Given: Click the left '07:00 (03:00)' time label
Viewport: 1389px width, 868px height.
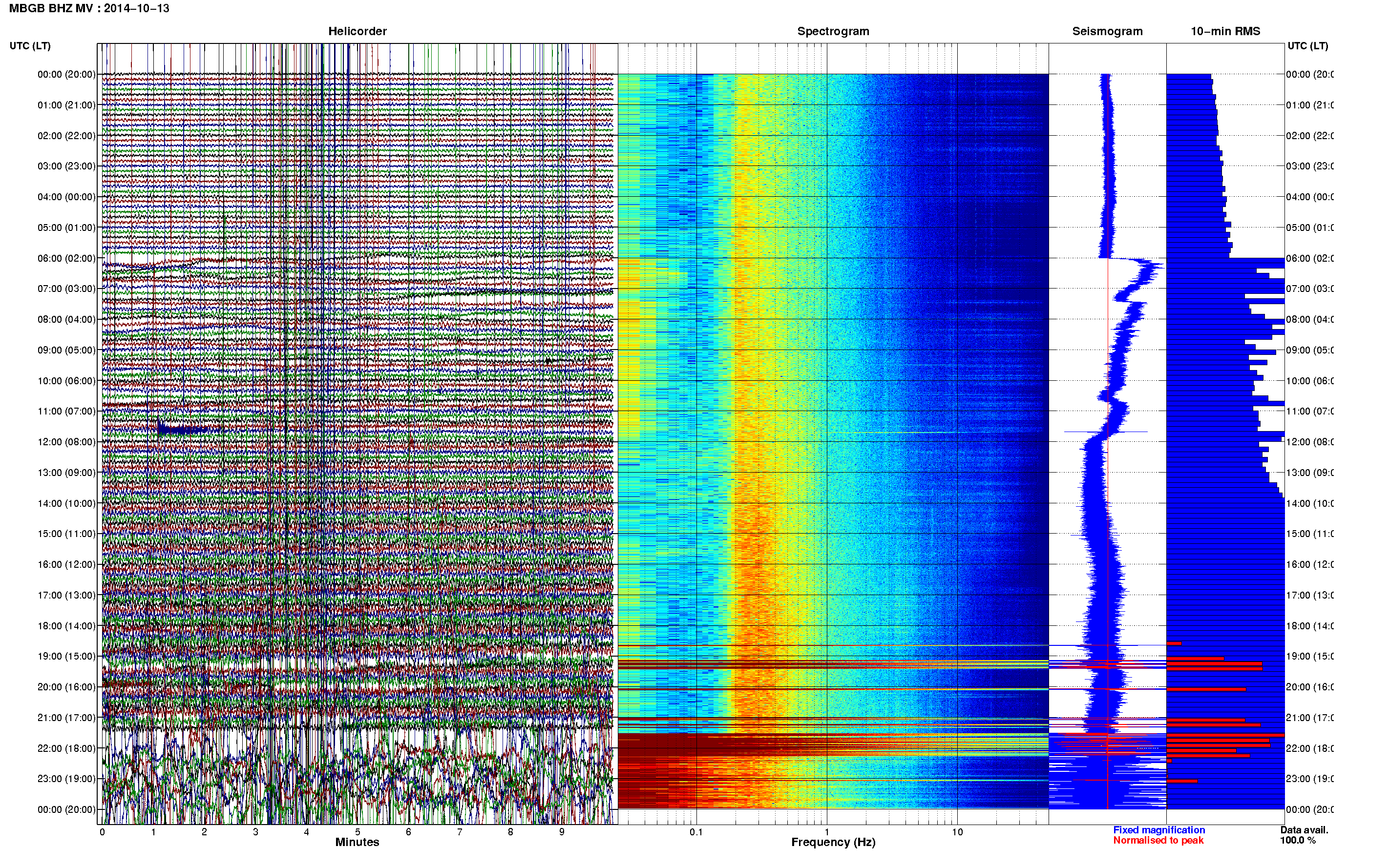Looking at the screenshot, I should pyautogui.click(x=66, y=288).
